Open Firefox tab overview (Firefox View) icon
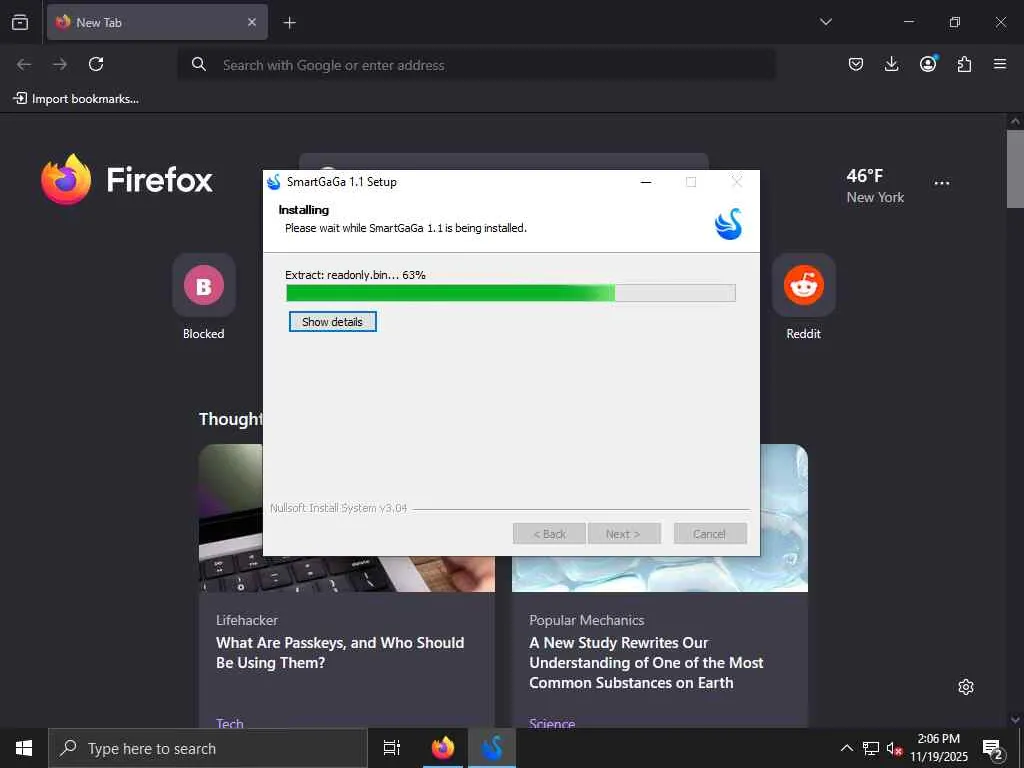 [20, 22]
